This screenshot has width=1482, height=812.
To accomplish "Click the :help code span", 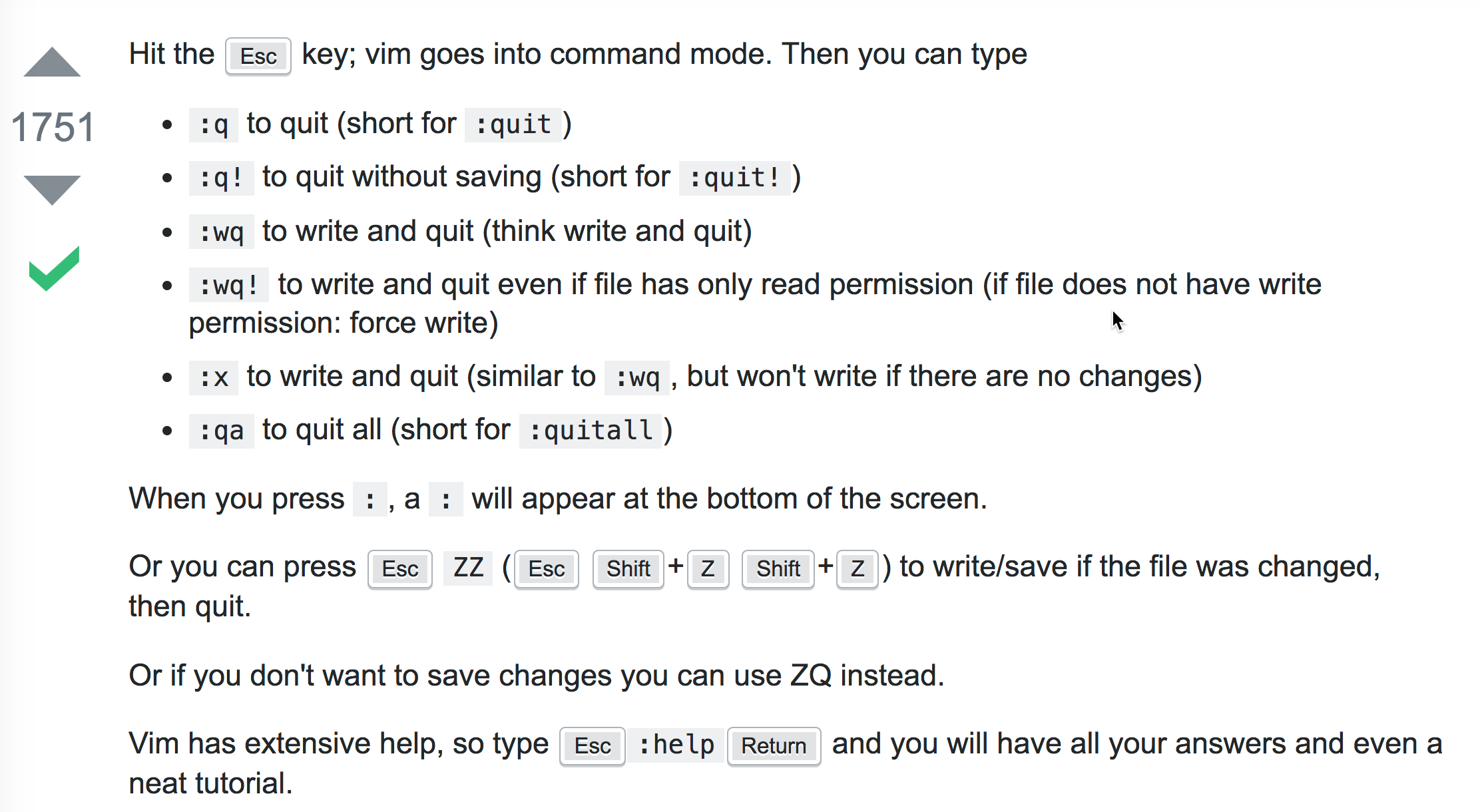I will (675, 744).
